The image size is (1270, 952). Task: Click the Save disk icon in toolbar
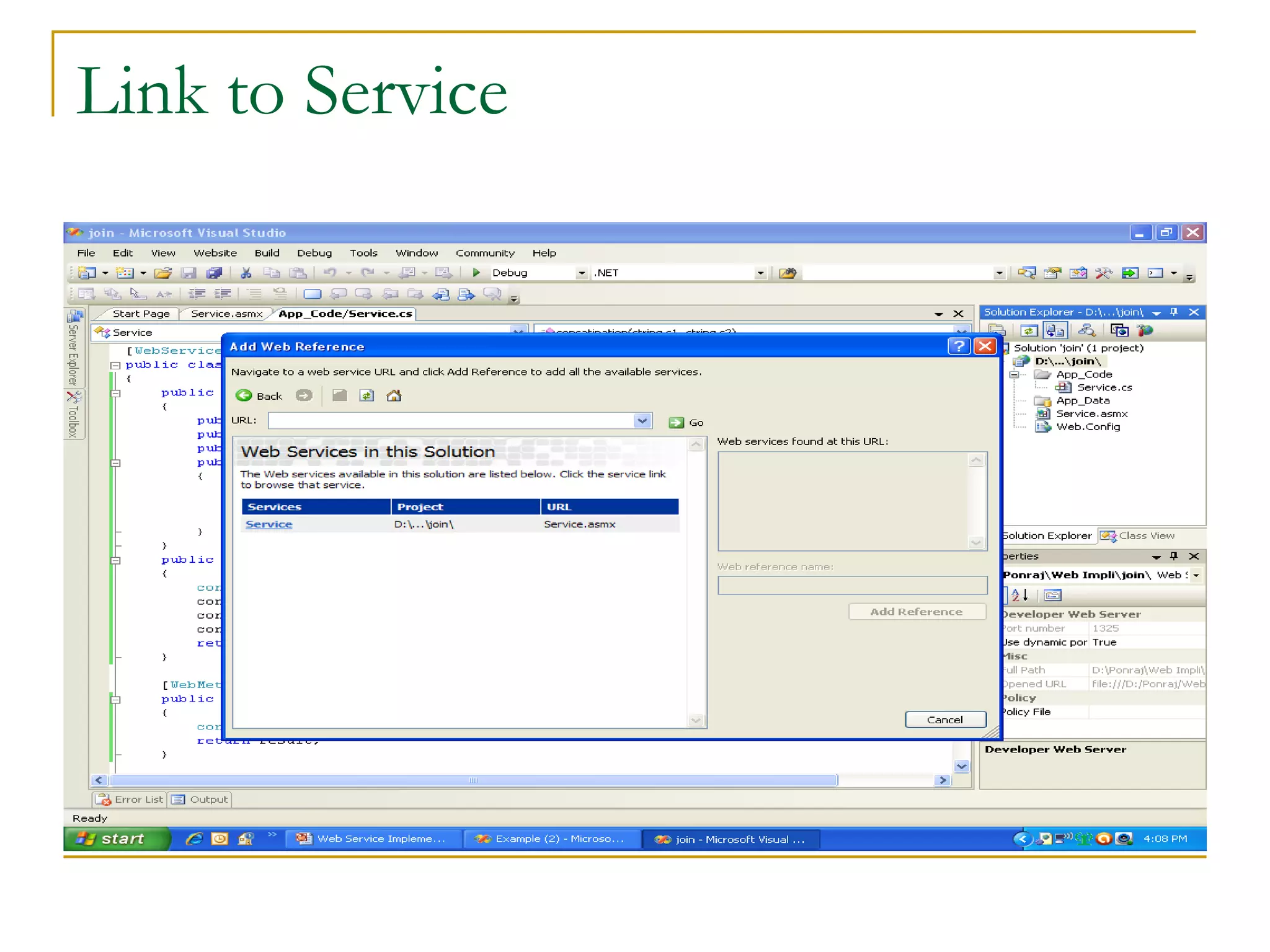coord(189,273)
